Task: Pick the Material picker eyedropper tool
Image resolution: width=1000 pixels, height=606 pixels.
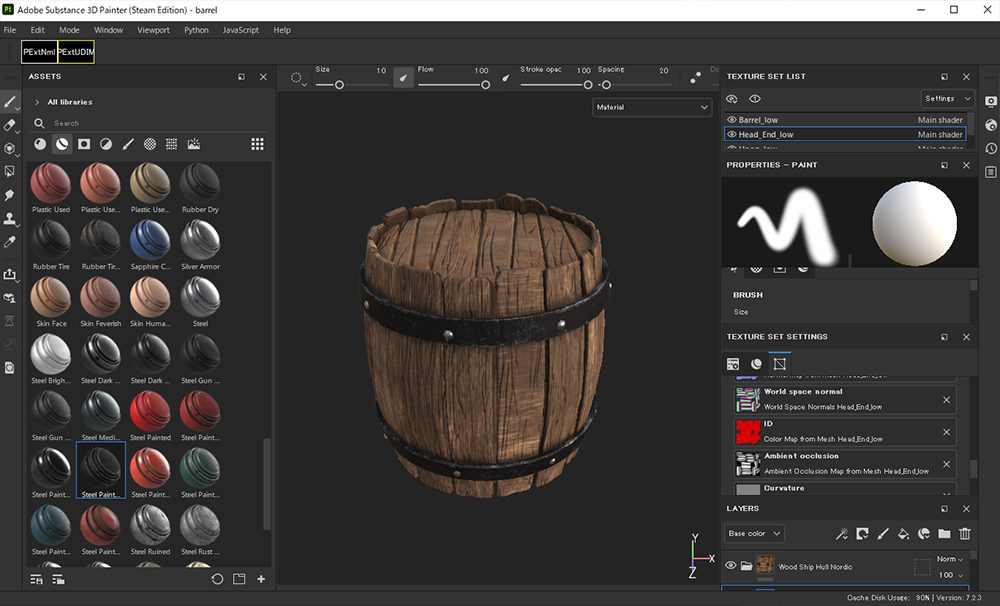Action: point(10,242)
